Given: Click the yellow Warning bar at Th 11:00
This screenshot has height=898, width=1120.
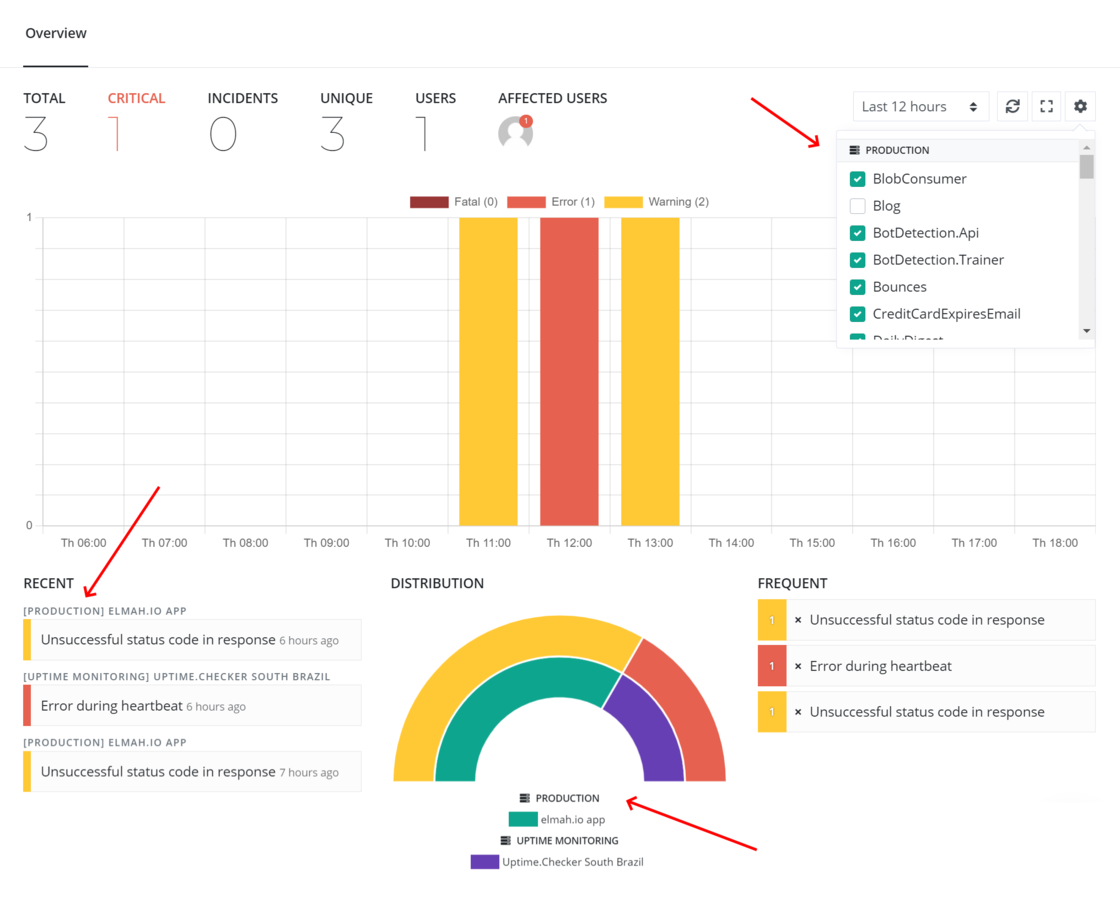Looking at the screenshot, I should point(489,371).
